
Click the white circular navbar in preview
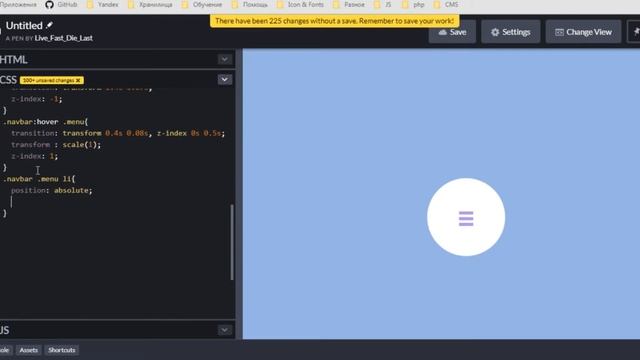[466, 217]
